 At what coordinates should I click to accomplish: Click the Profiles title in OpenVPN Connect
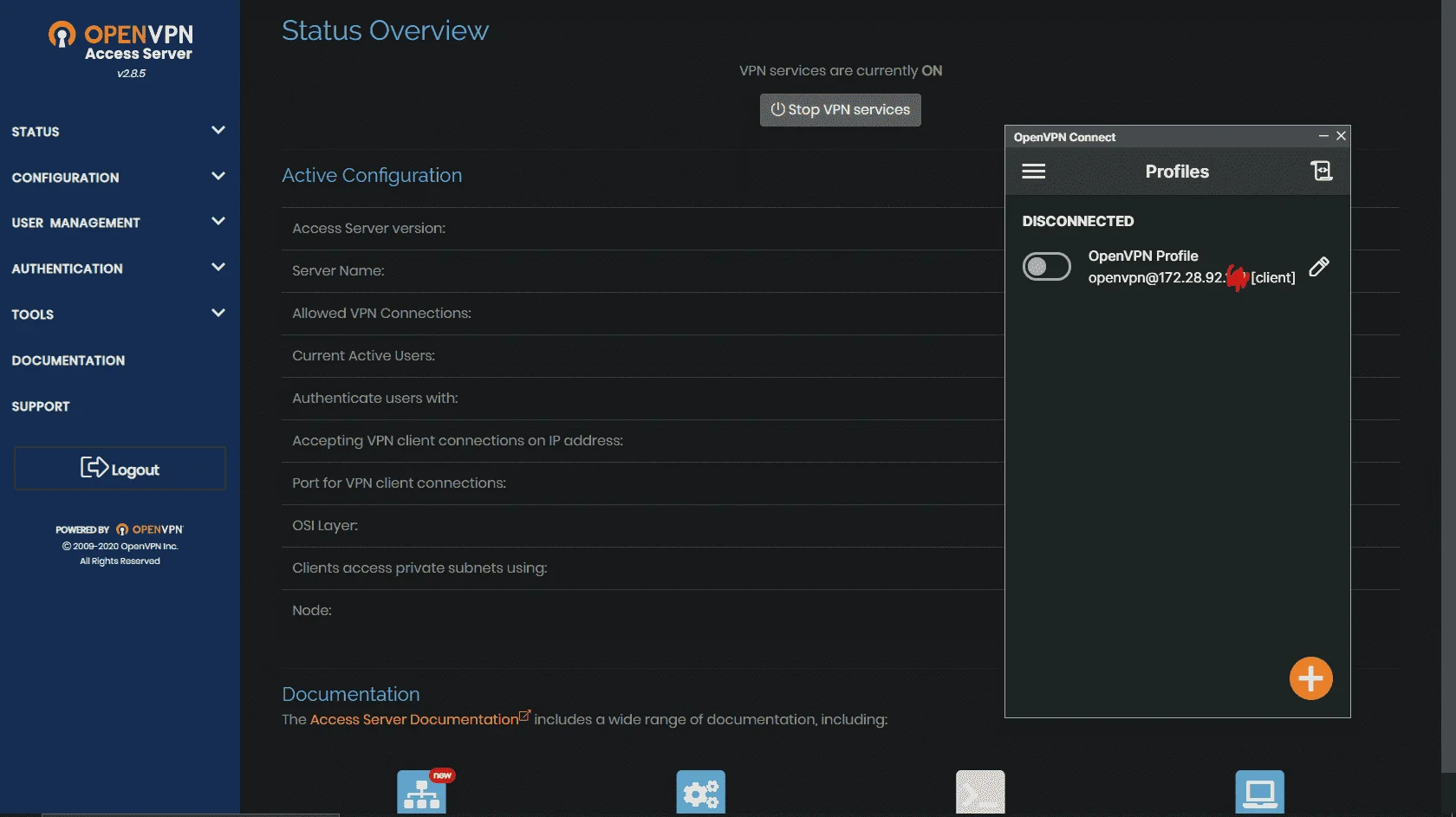(x=1177, y=172)
